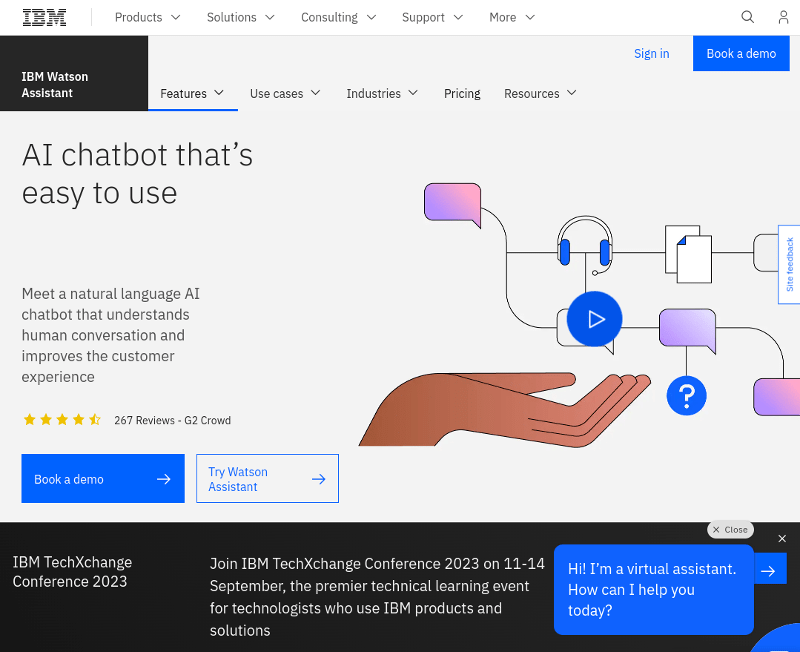Click the blue question mark icon
The height and width of the screenshot is (652, 800).
[686, 395]
